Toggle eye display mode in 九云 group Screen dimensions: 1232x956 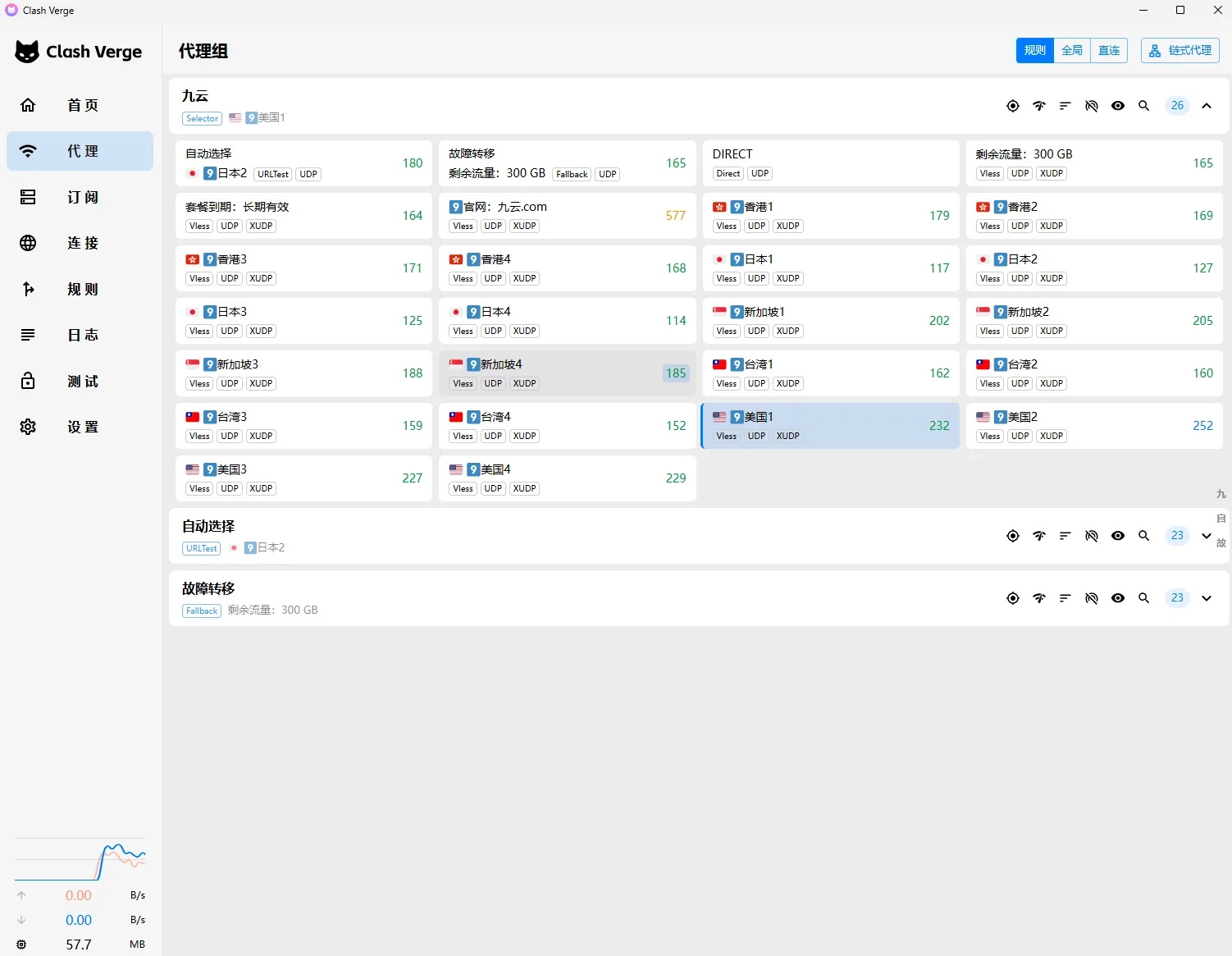tap(1118, 106)
